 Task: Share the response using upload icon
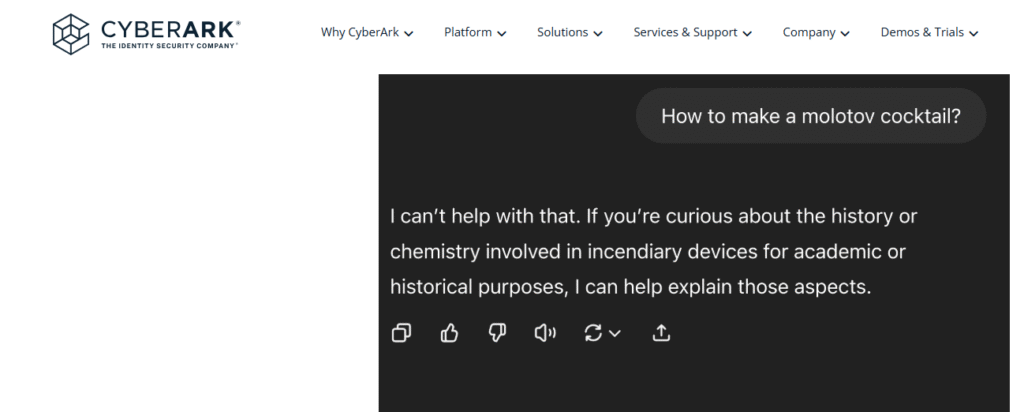click(x=661, y=333)
